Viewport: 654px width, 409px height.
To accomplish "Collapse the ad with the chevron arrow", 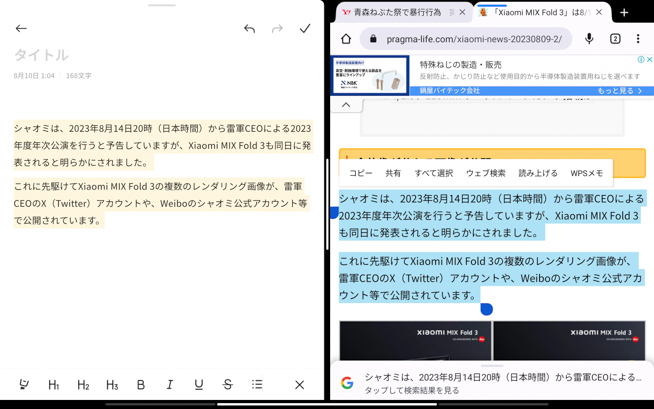I will pos(346,105).
